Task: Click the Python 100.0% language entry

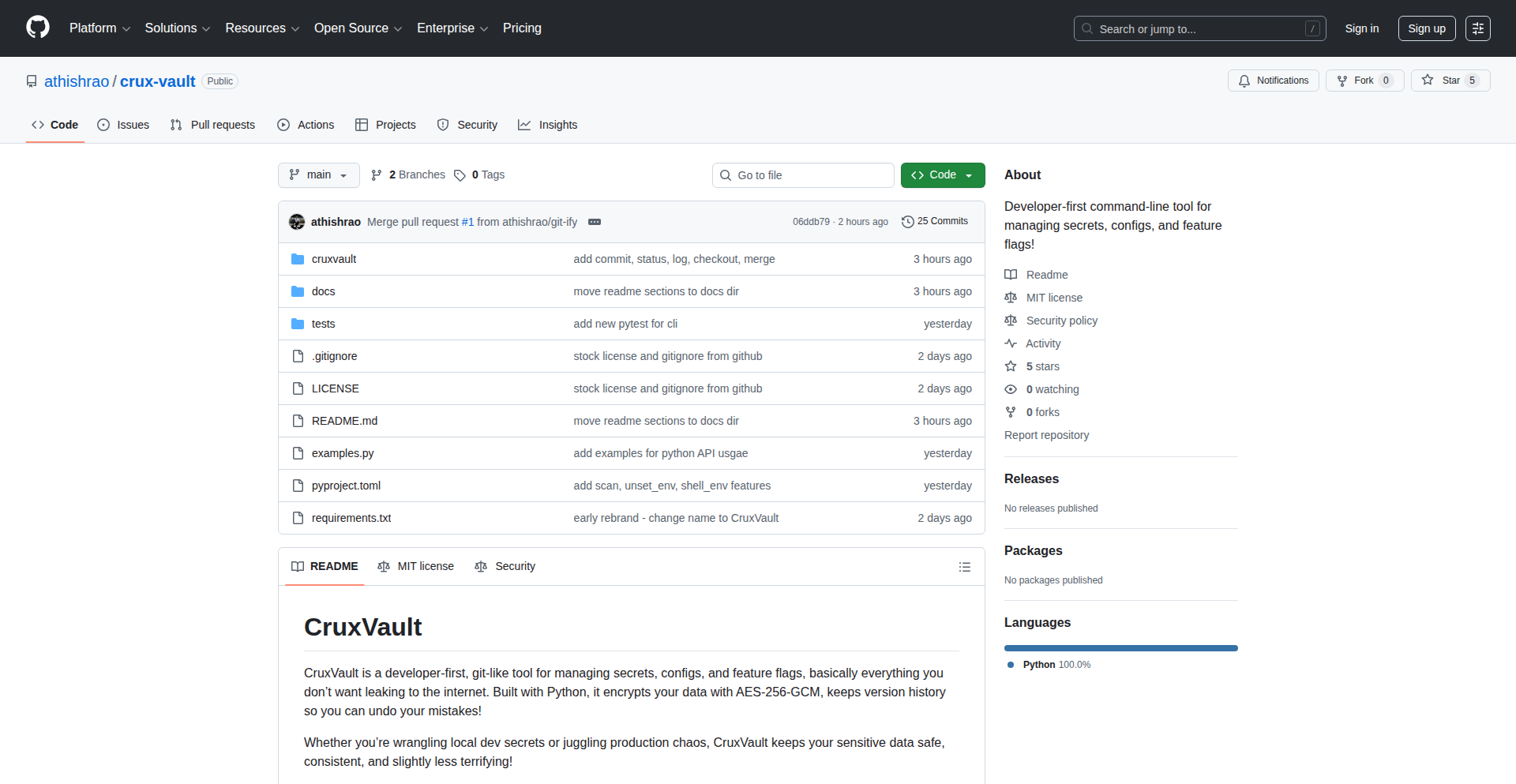Action: click(x=1050, y=665)
